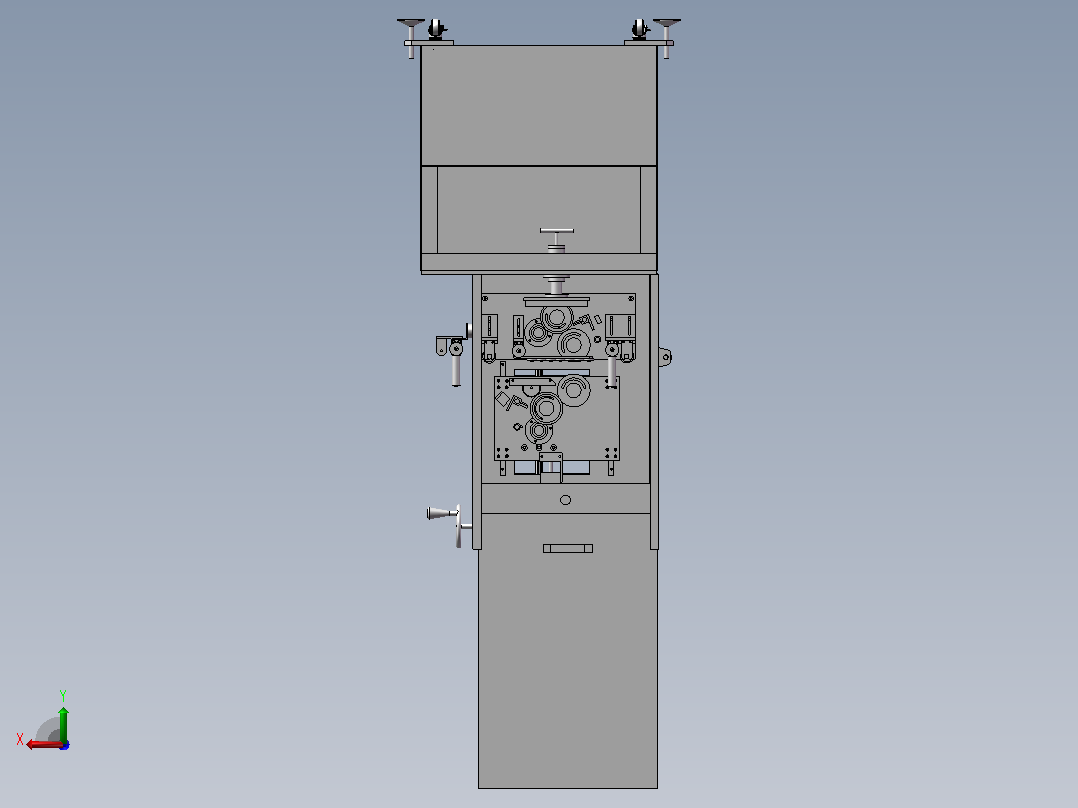Viewport: 1078px width, 808px height.
Task: Click the blue Z axis dot of the triad
Action: [x=65, y=745]
